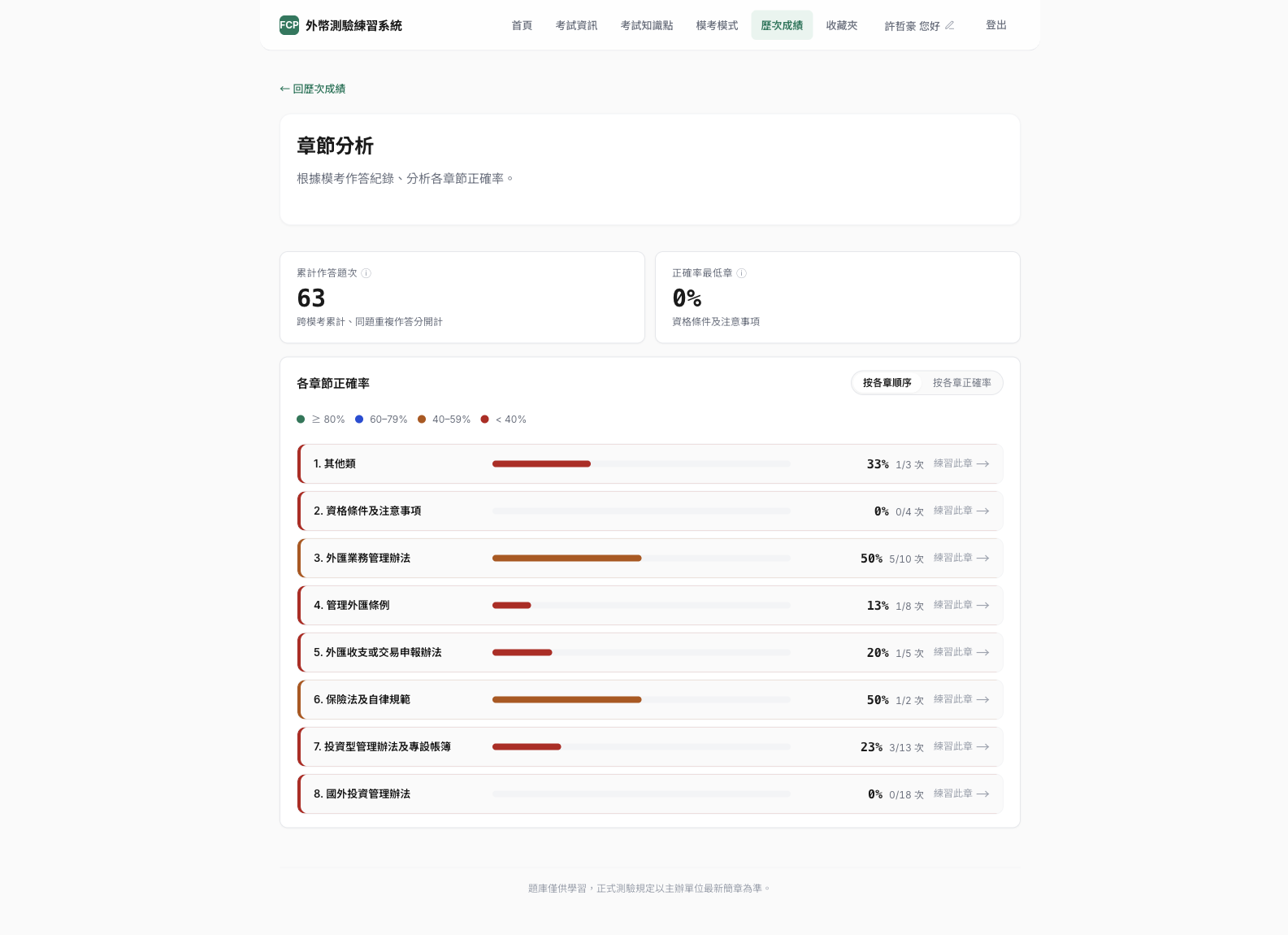Click the 23% accuracy value
The width and height of the screenshot is (1288, 935).
coord(872,747)
